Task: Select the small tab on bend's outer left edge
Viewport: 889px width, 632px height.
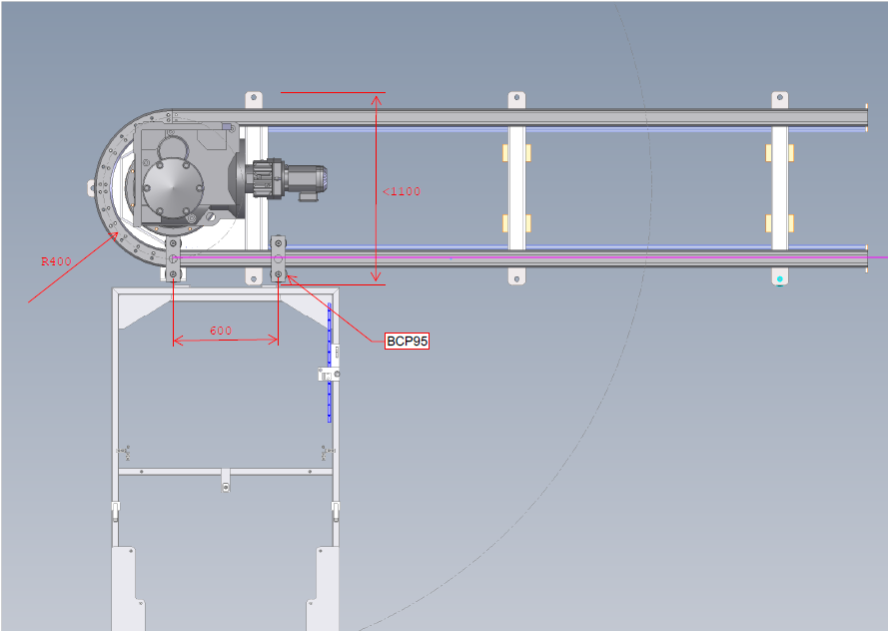Action: [91, 188]
